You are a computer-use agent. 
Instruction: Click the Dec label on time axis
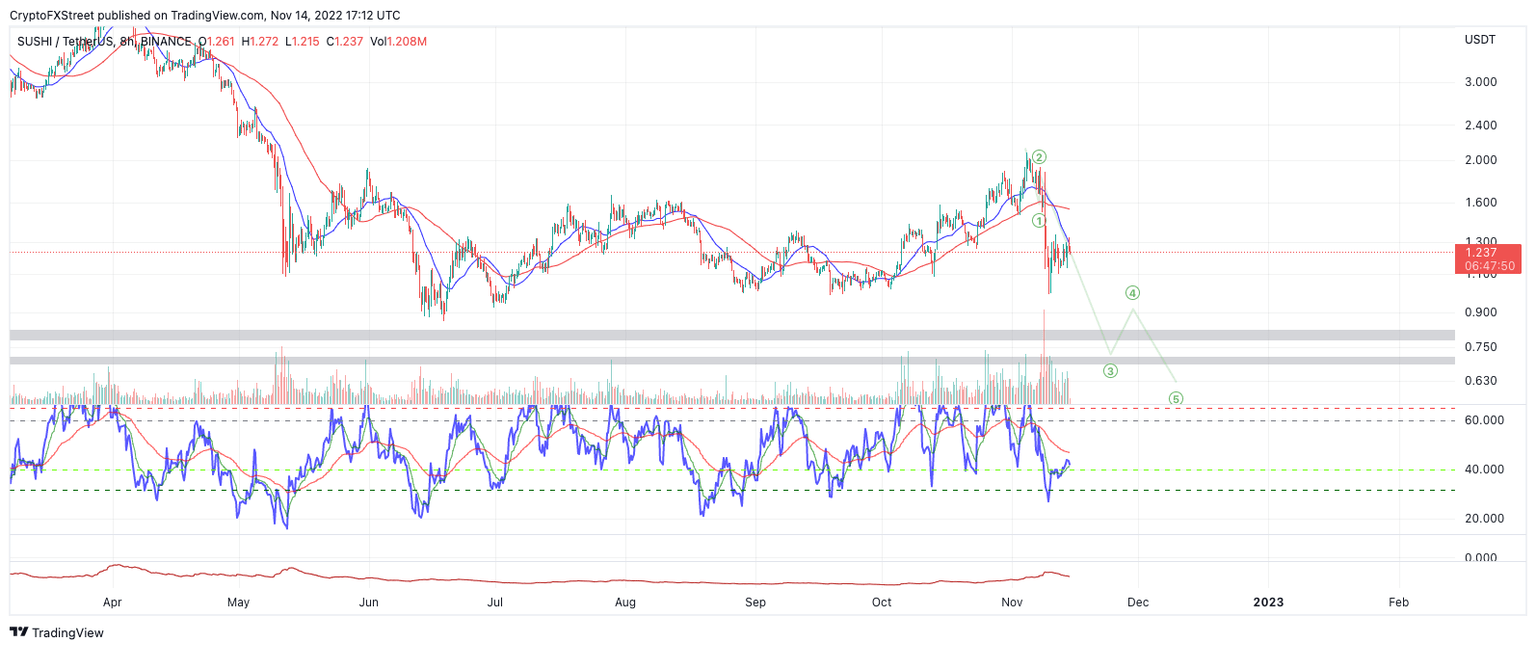coord(1137,602)
